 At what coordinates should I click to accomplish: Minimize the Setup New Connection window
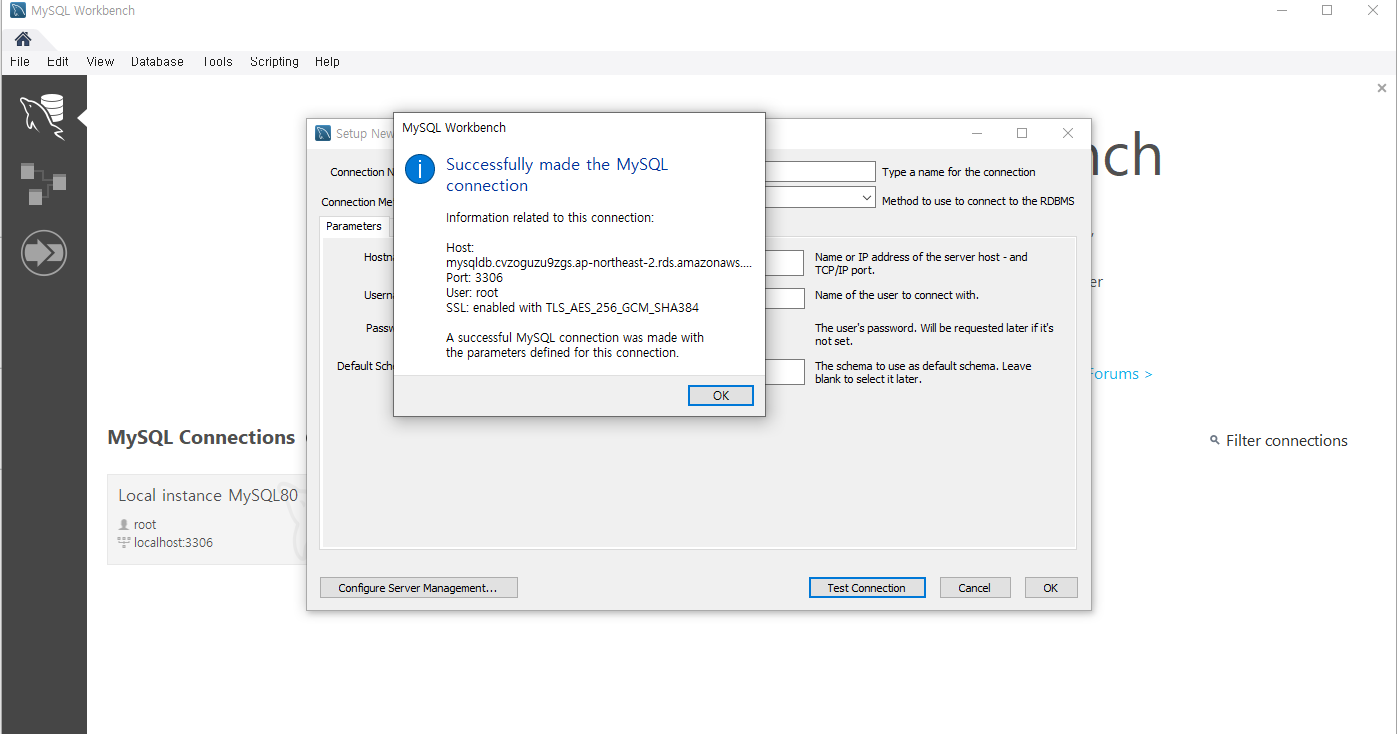pos(976,133)
